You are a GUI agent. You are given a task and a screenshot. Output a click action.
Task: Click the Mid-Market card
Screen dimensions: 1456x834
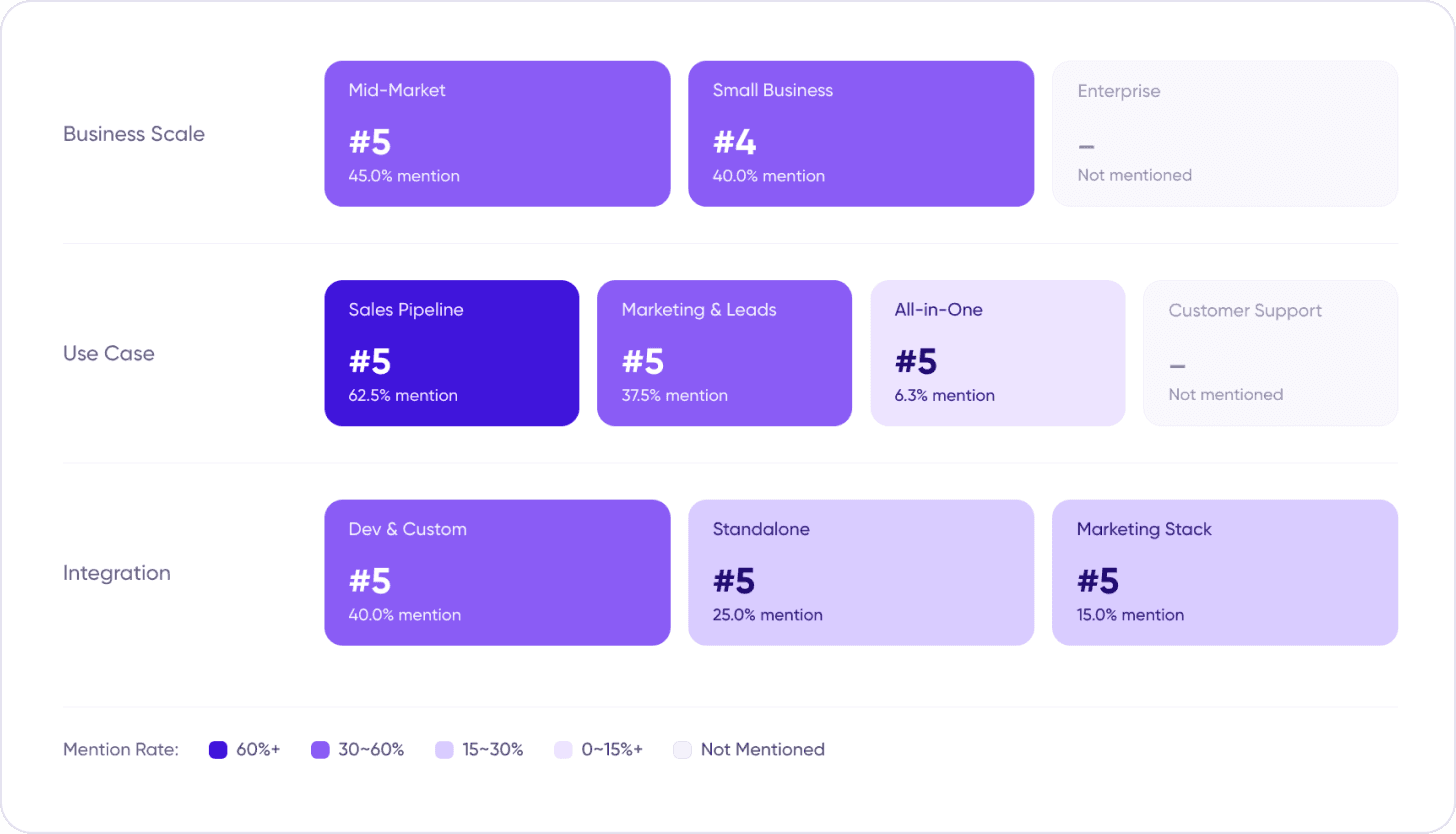[497, 134]
